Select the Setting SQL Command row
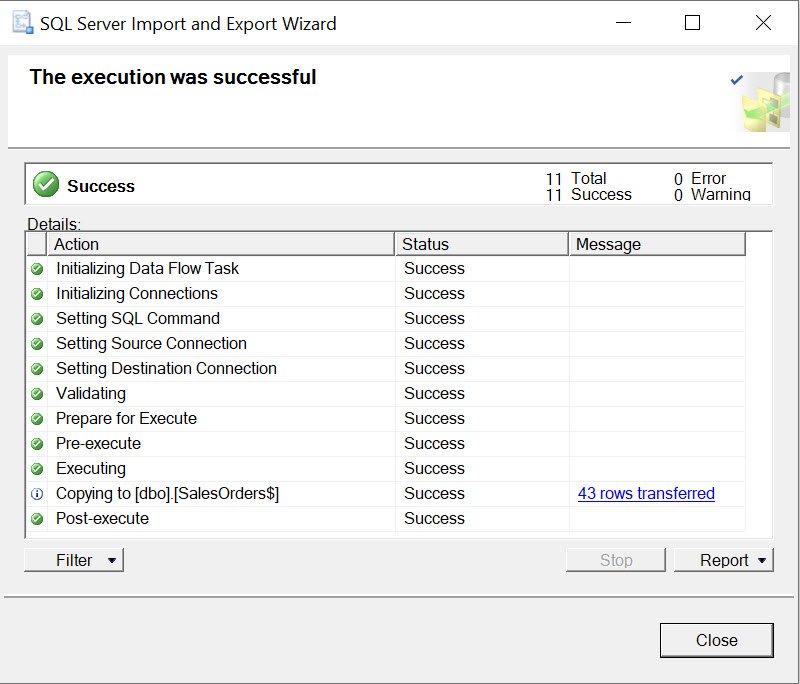The height and width of the screenshot is (684, 800). pyautogui.click(x=386, y=318)
